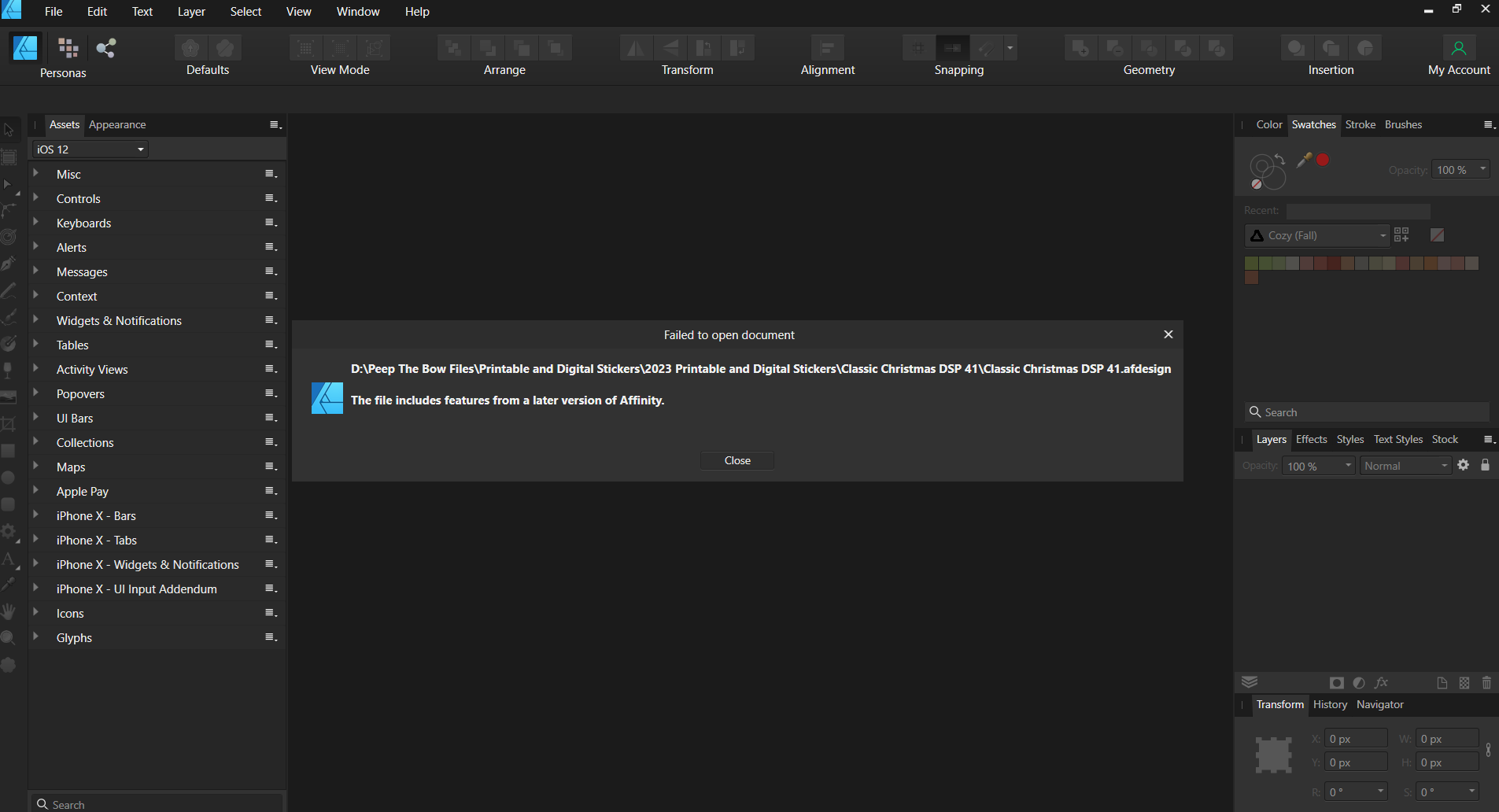
Task: Switch to Pixel Persona icon
Action: [x=68, y=48]
